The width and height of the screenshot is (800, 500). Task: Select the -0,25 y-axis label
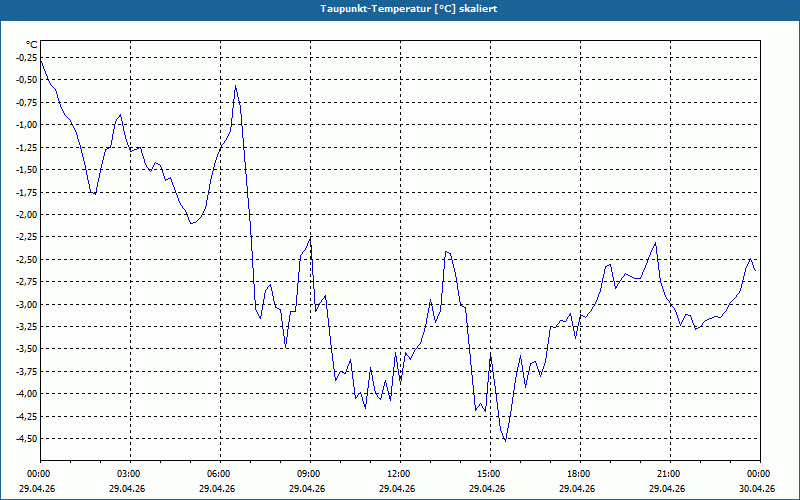pyautogui.click(x=27, y=58)
